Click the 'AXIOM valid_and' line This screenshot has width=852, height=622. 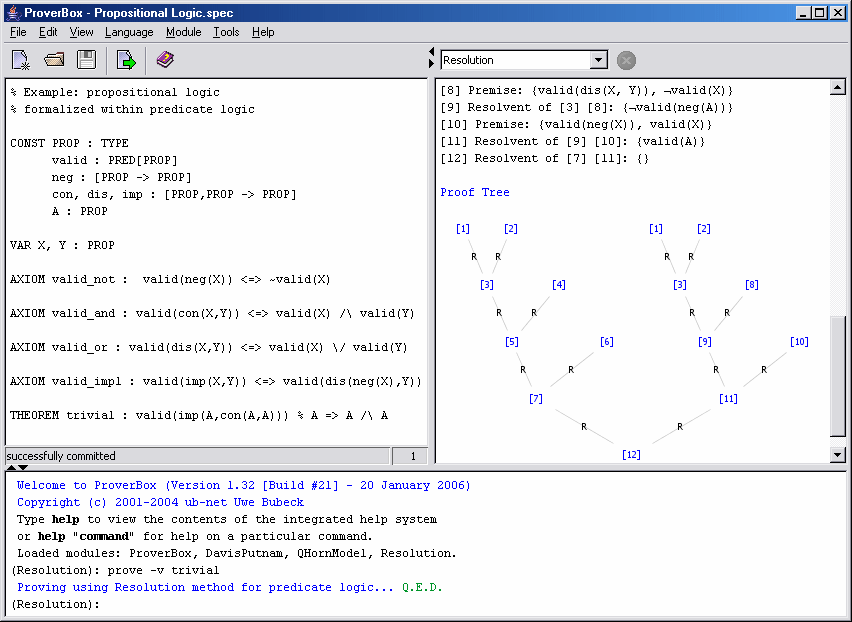[x=212, y=313]
